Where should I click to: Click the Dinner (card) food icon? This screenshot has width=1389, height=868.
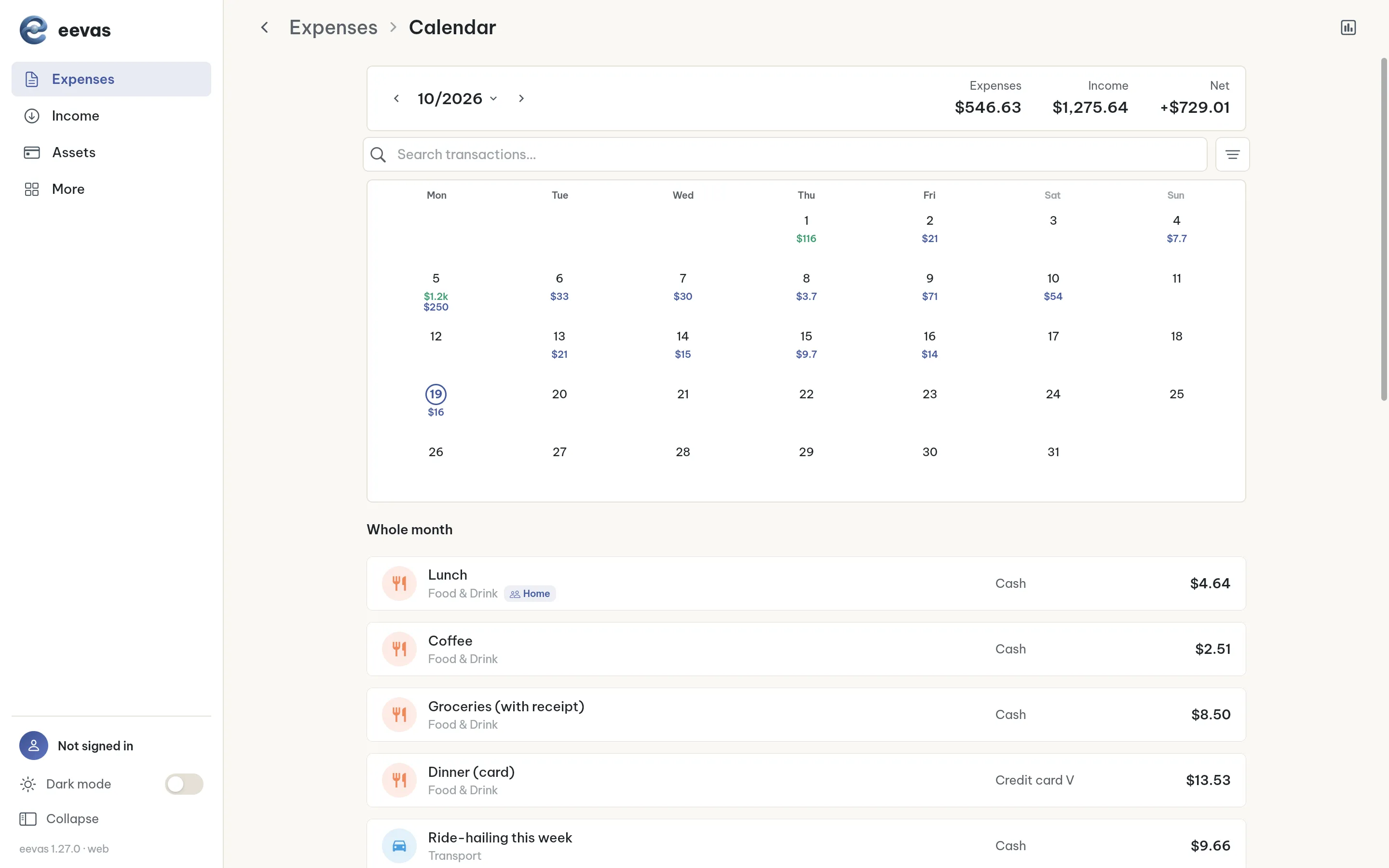(x=399, y=780)
